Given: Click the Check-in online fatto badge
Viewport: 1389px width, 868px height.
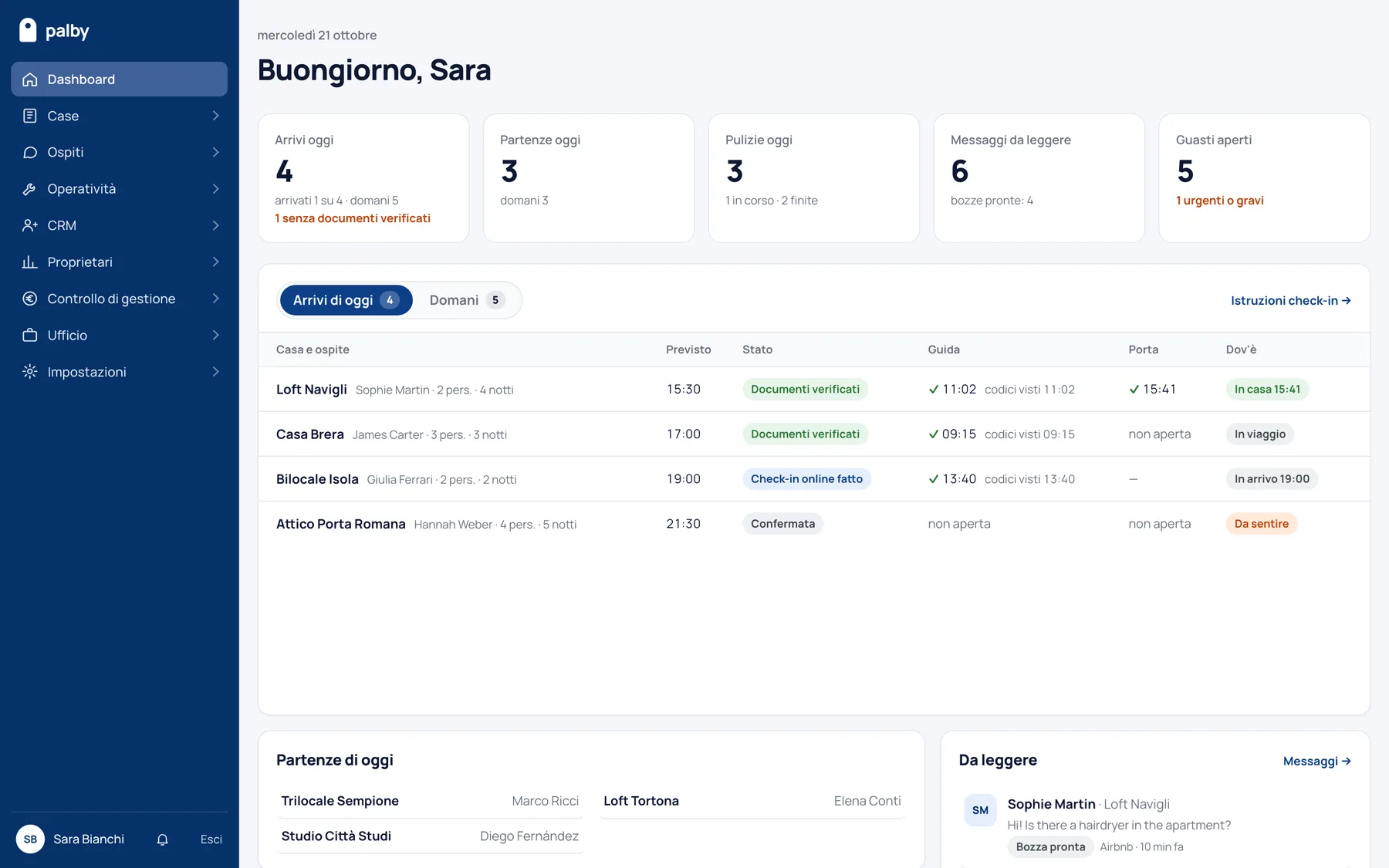Looking at the screenshot, I should [806, 479].
